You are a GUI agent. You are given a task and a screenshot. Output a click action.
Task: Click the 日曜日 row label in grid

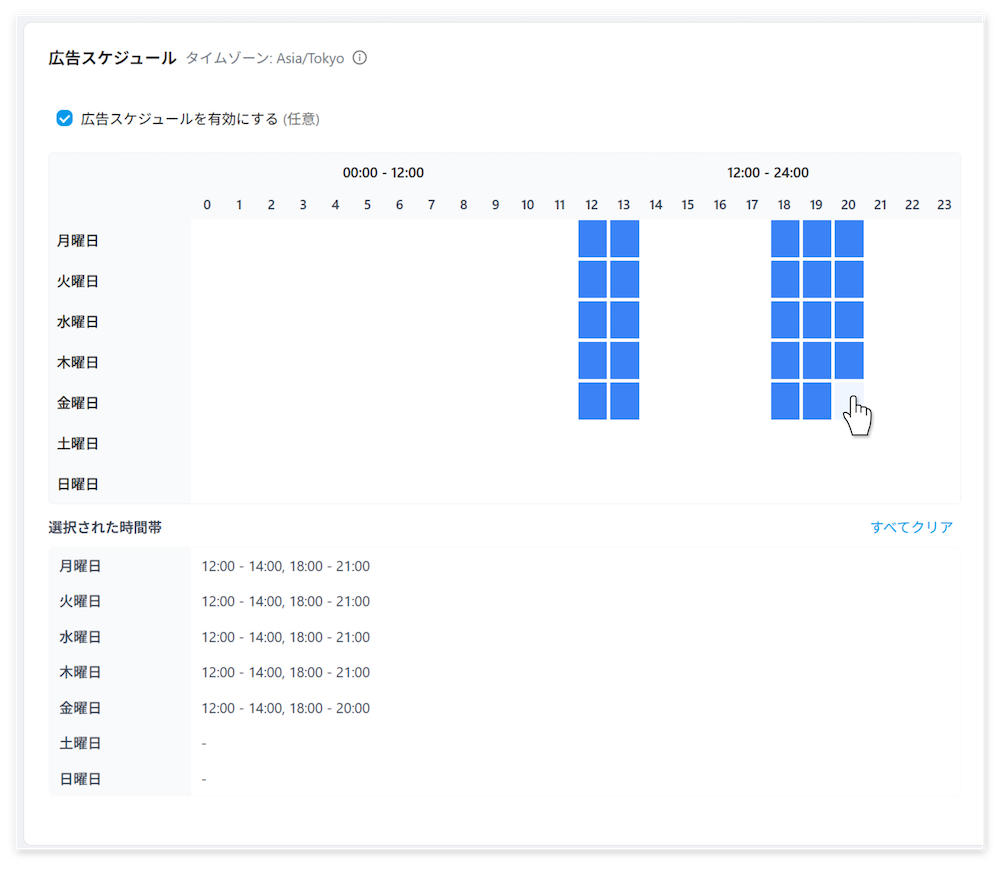(77, 484)
